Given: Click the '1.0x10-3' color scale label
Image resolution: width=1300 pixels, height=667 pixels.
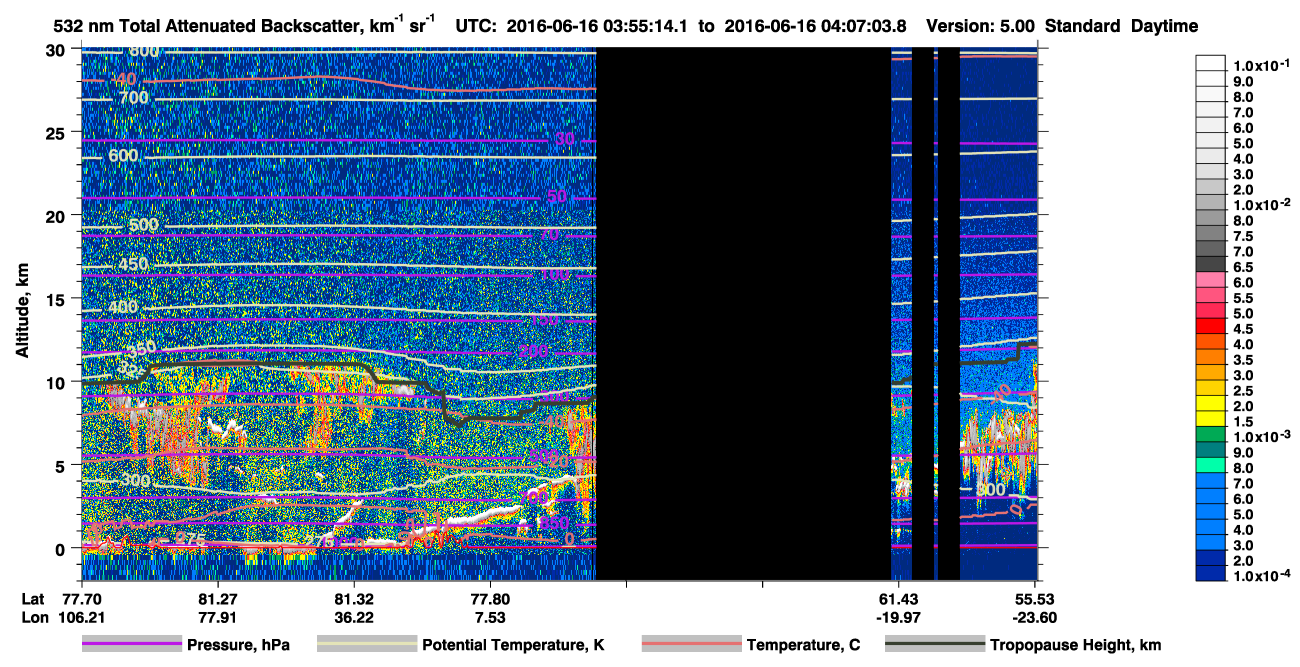Looking at the screenshot, I should pos(1263,437).
